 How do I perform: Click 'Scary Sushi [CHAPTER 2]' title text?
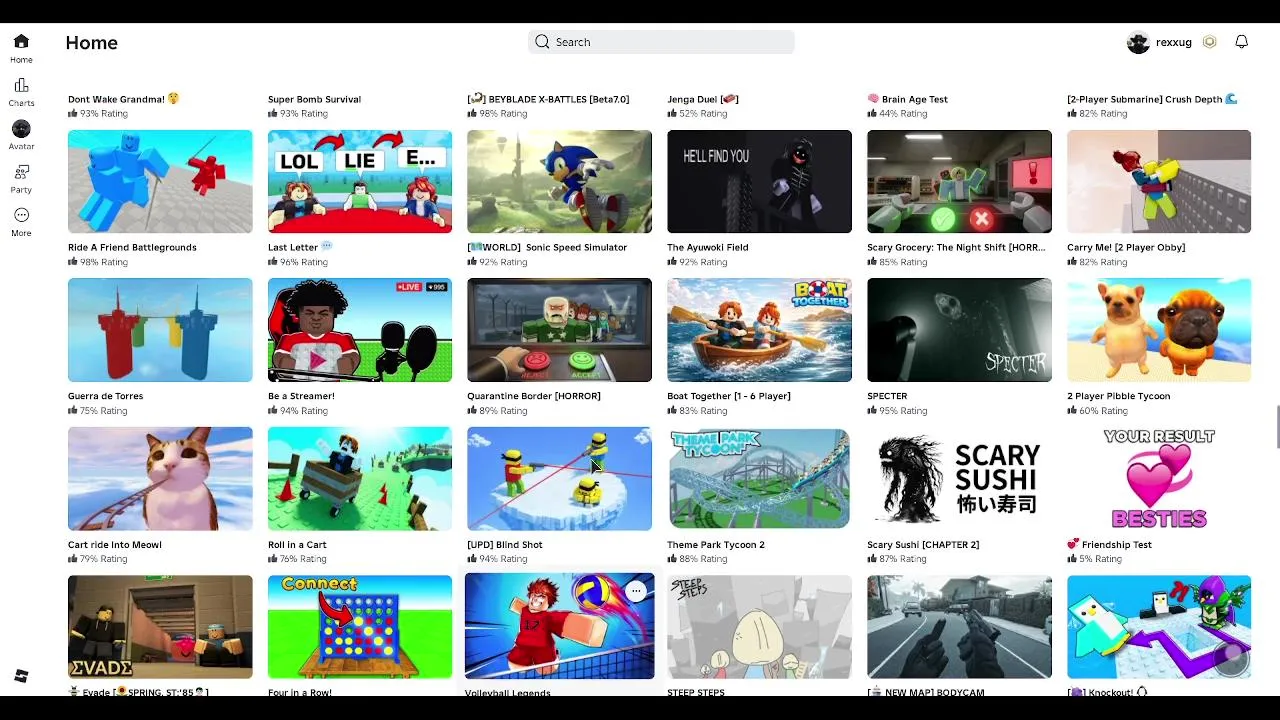(923, 545)
